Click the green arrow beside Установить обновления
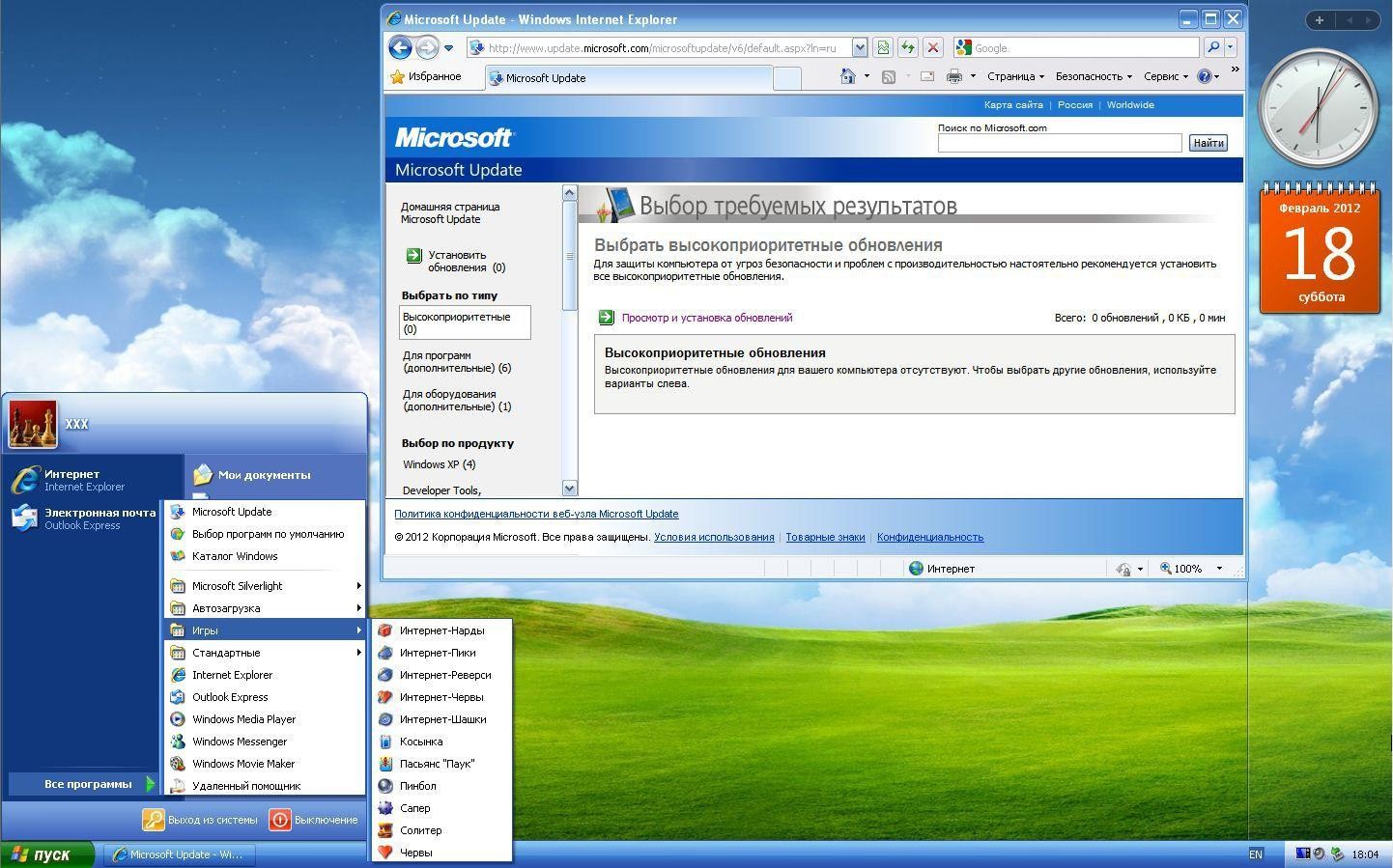 [x=413, y=255]
